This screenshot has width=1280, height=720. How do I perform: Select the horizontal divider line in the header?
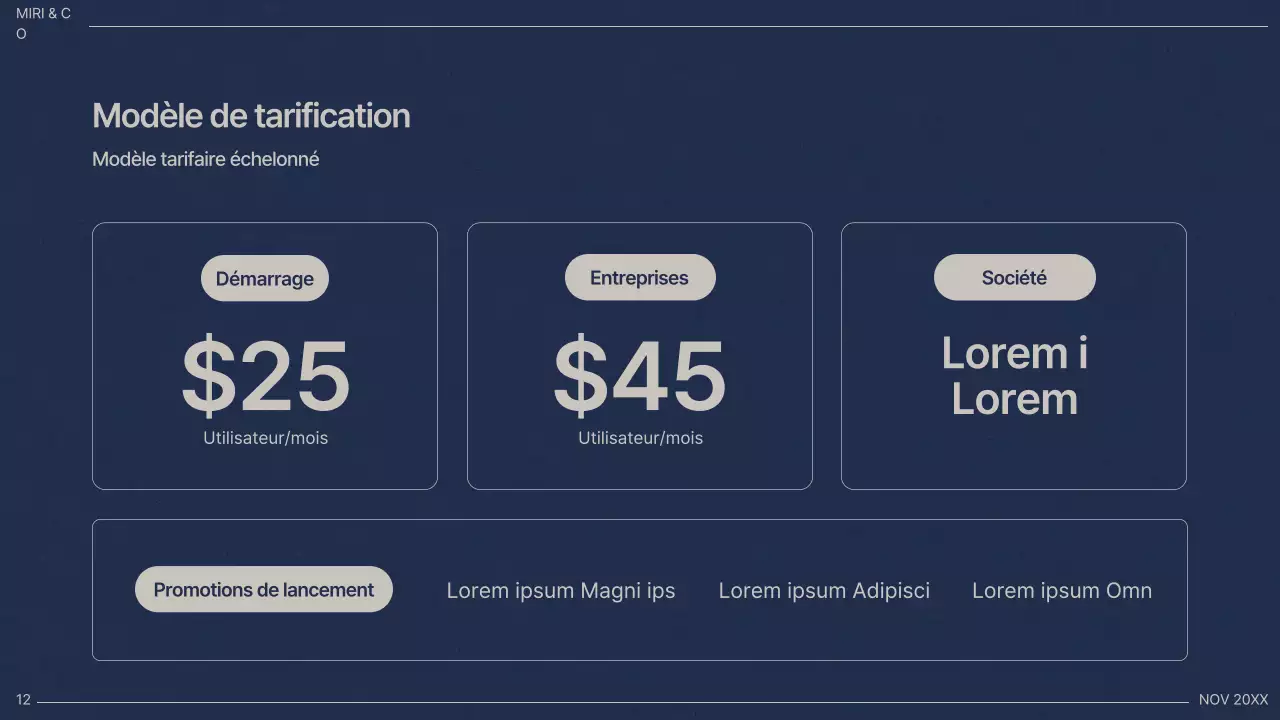[678, 26]
